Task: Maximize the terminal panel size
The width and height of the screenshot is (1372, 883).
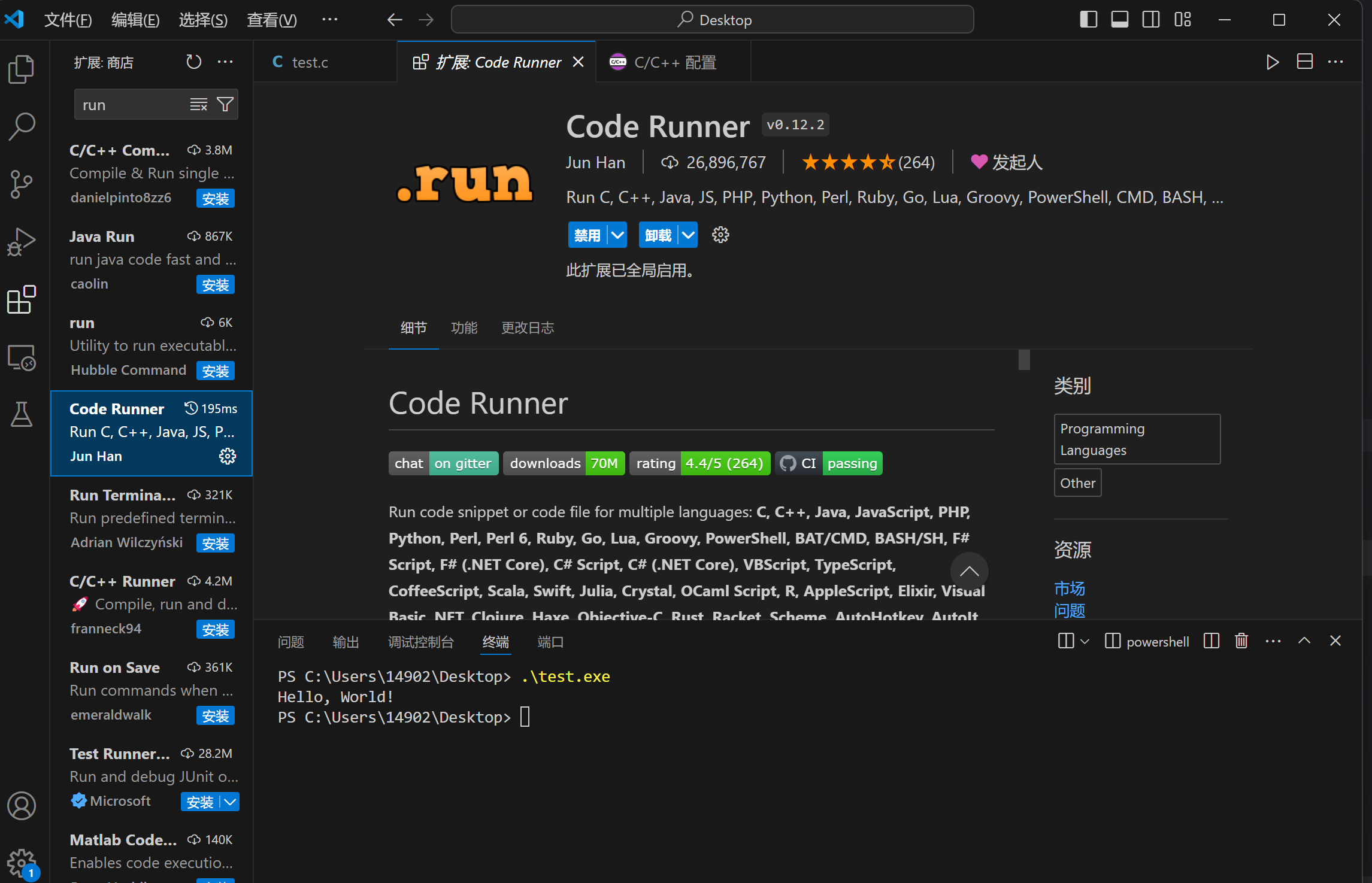Action: pos(1304,641)
